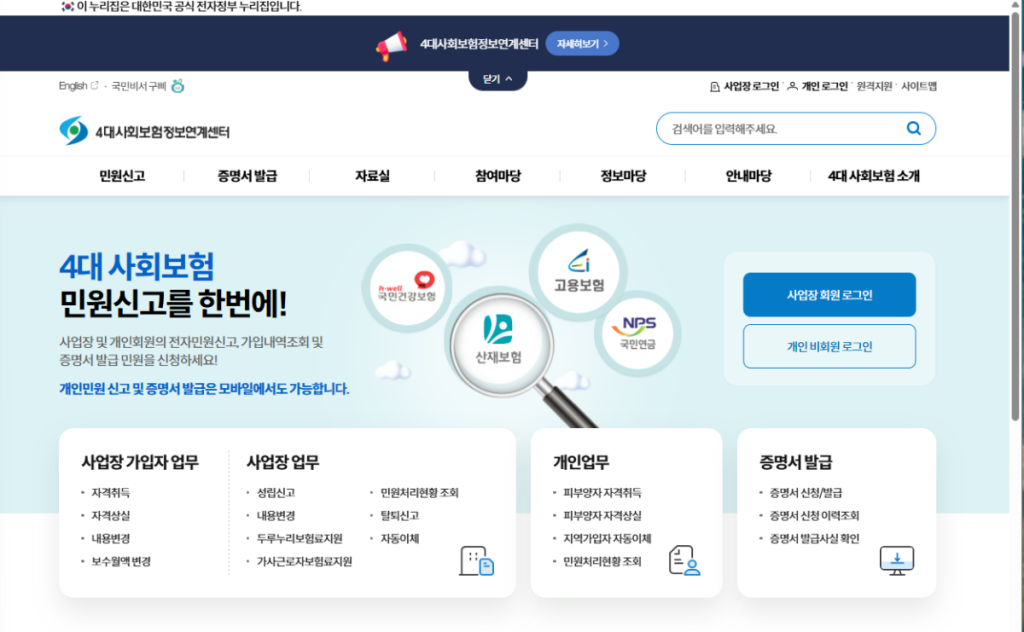Select the 국민연금 NPS circle logo
Image resolution: width=1024 pixels, height=632 pixels.
[638, 333]
